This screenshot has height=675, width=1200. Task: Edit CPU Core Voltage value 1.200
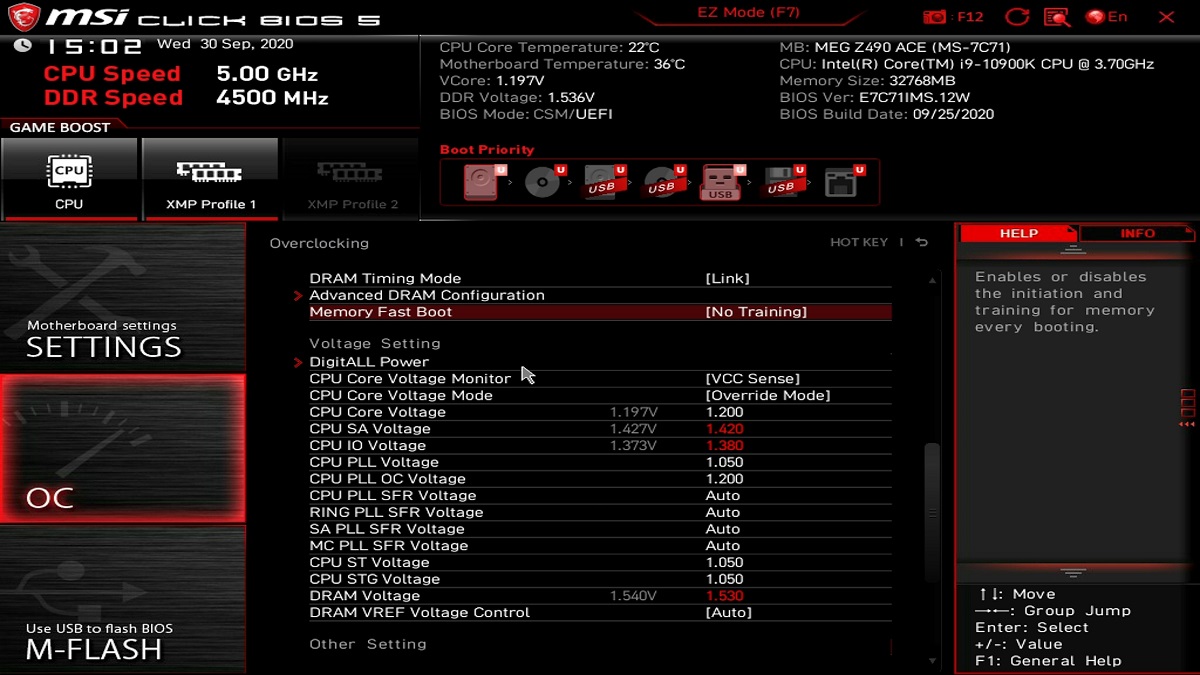(724, 412)
